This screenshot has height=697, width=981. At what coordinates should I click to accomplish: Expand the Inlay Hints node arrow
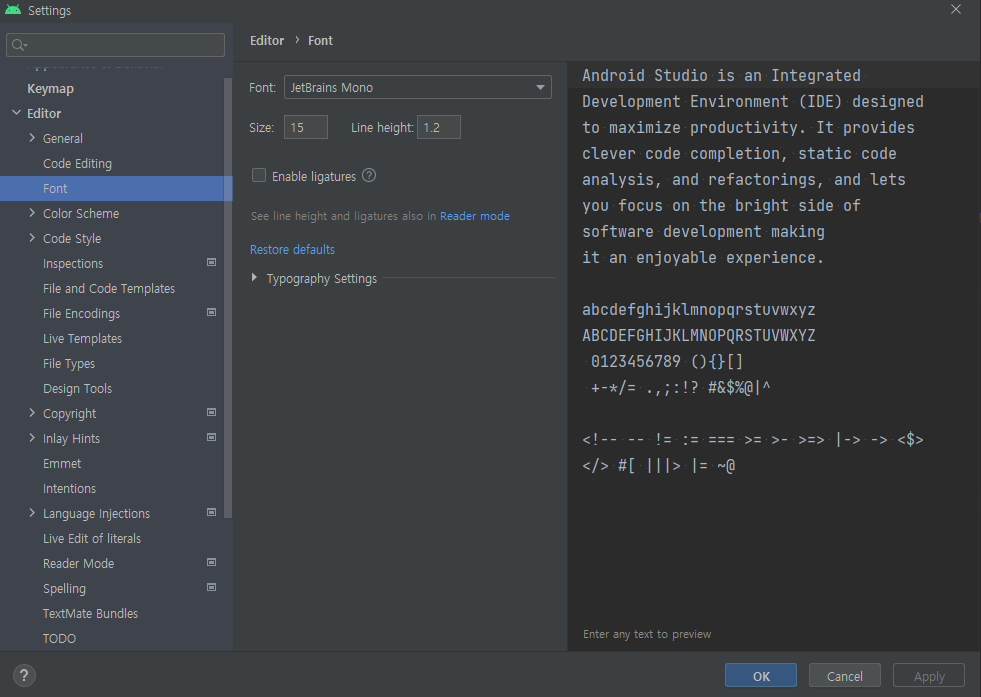click(x=32, y=438)
